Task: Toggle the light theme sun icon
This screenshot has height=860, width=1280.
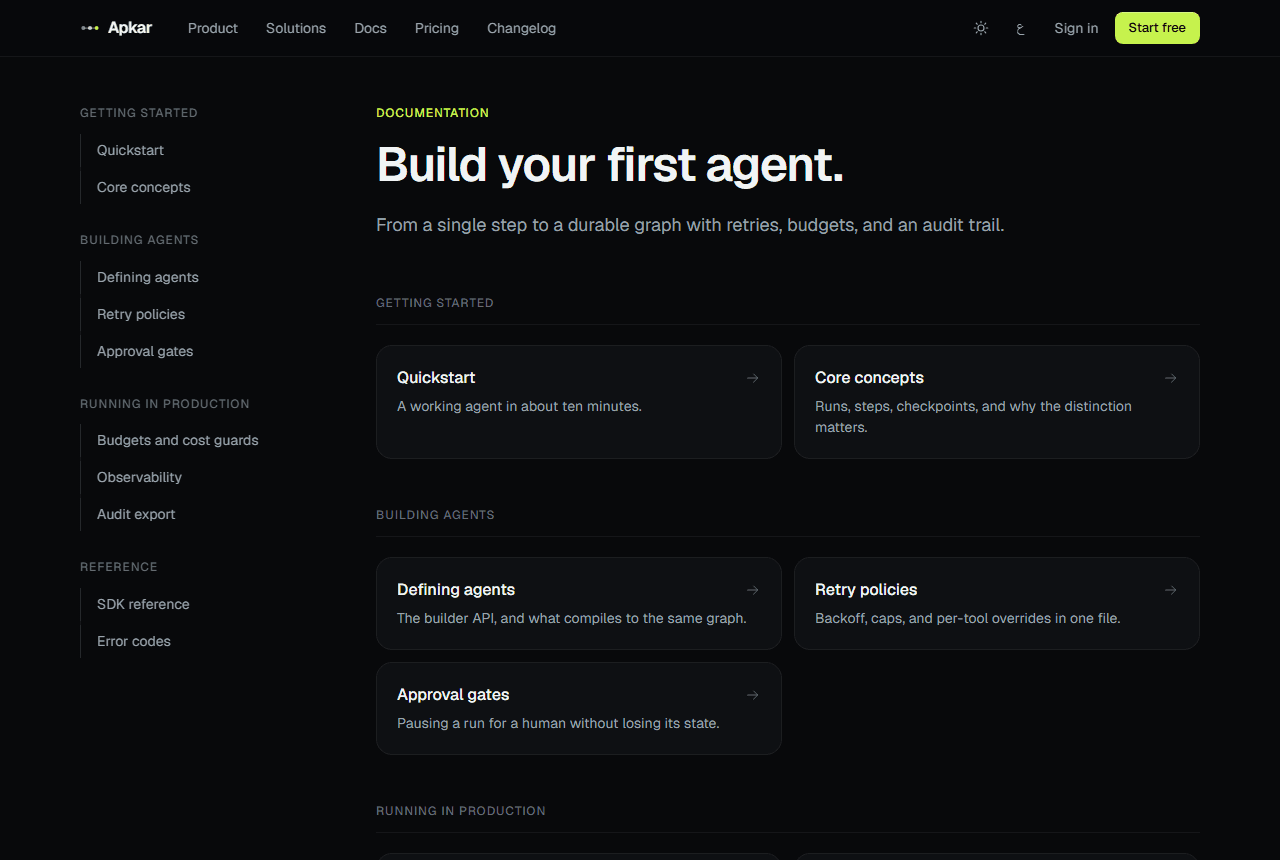Action: (981, 28)
